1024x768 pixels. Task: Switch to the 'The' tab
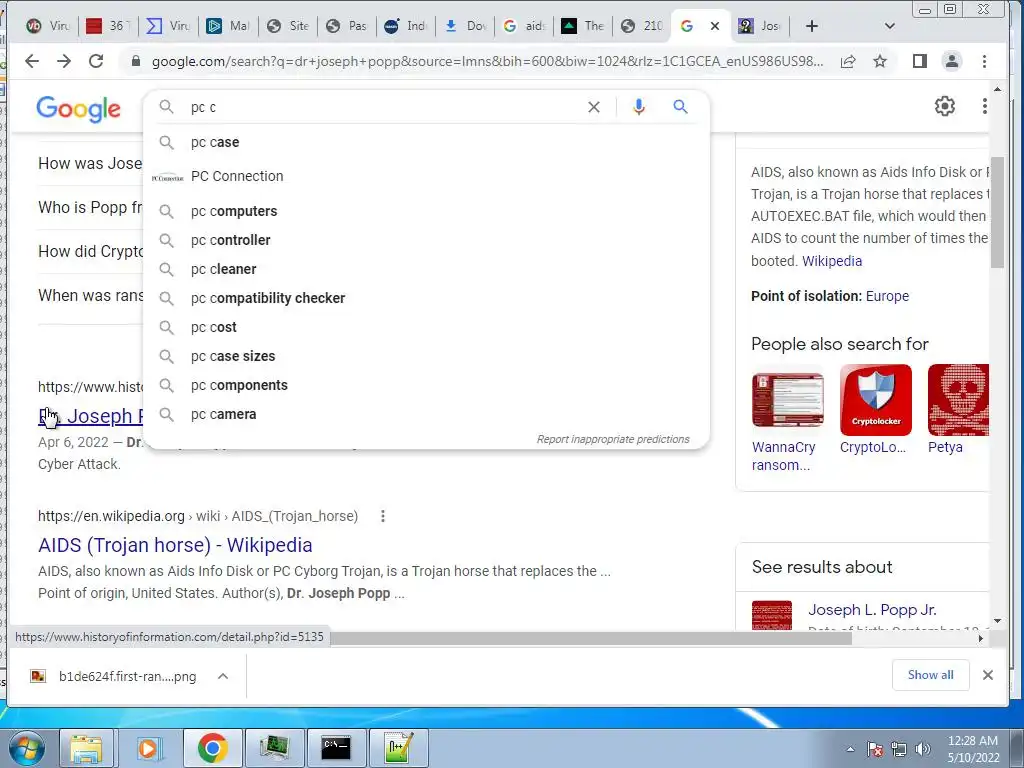click(583, 26)
